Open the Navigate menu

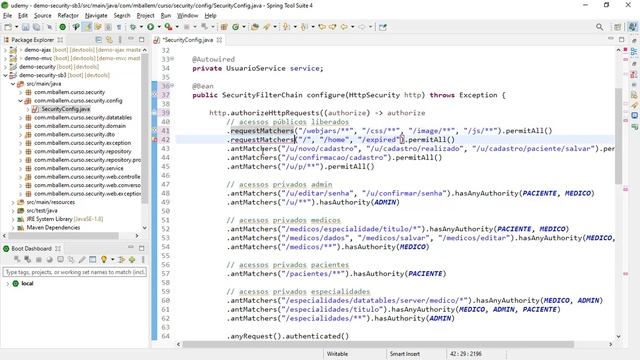point(96,16)
